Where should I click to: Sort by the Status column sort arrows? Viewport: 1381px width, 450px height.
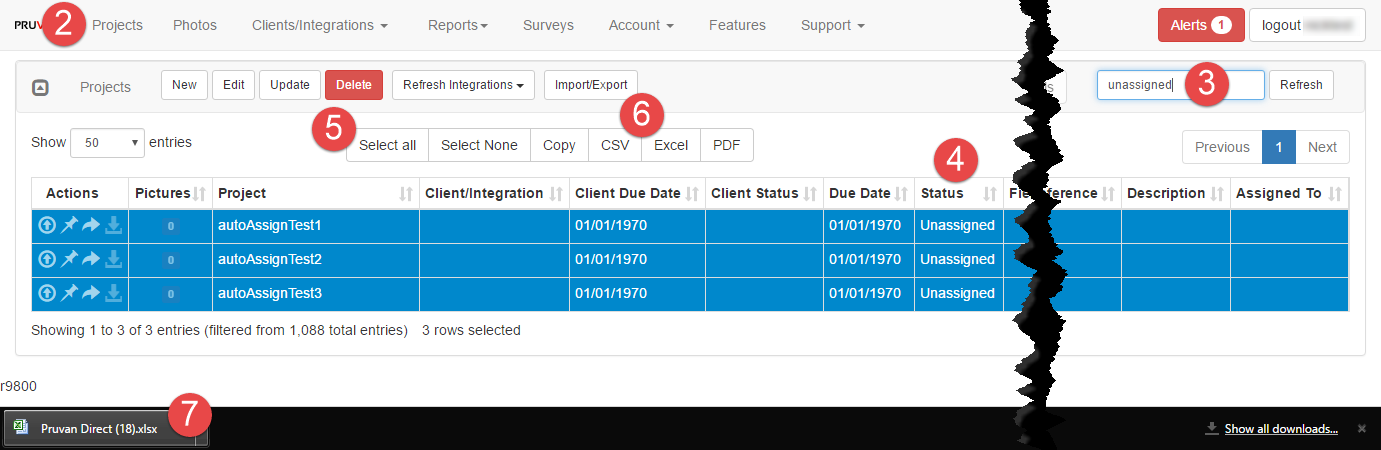(x=990, y=194)
